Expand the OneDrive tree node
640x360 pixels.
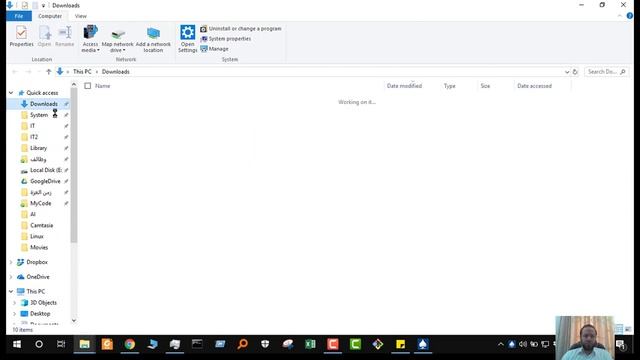[11, 277]
